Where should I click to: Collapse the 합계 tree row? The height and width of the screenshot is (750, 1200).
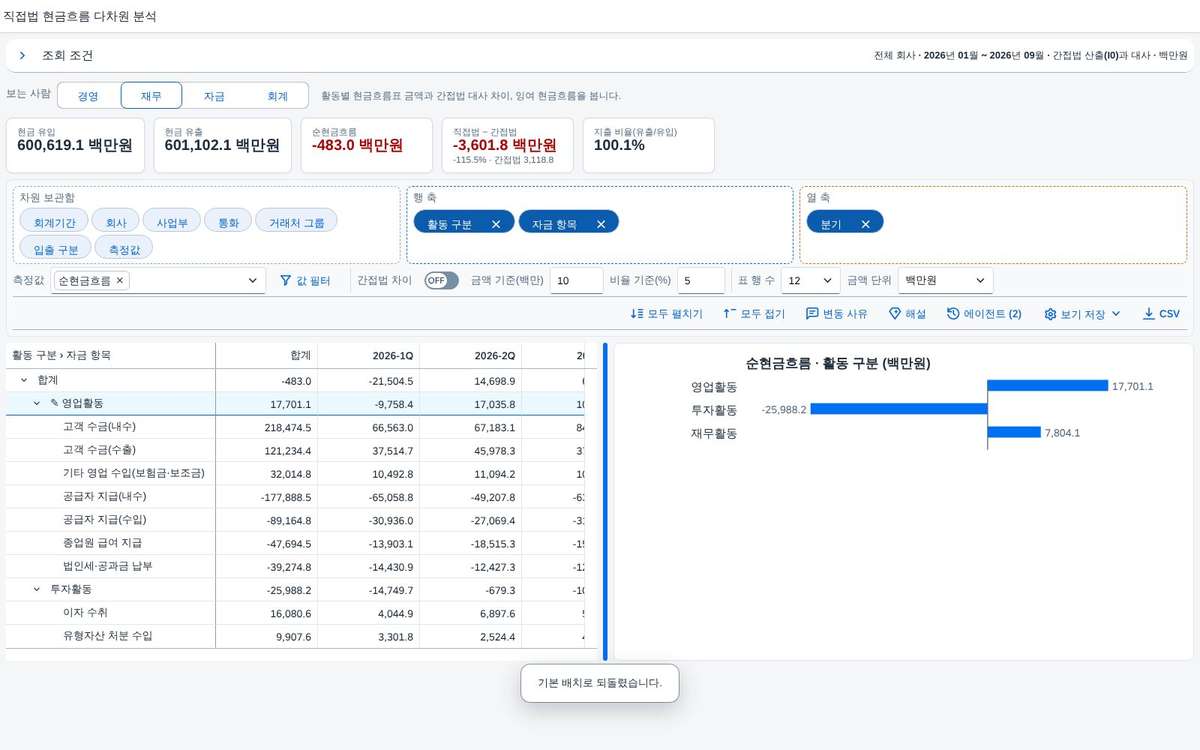[x=24, y=380]
